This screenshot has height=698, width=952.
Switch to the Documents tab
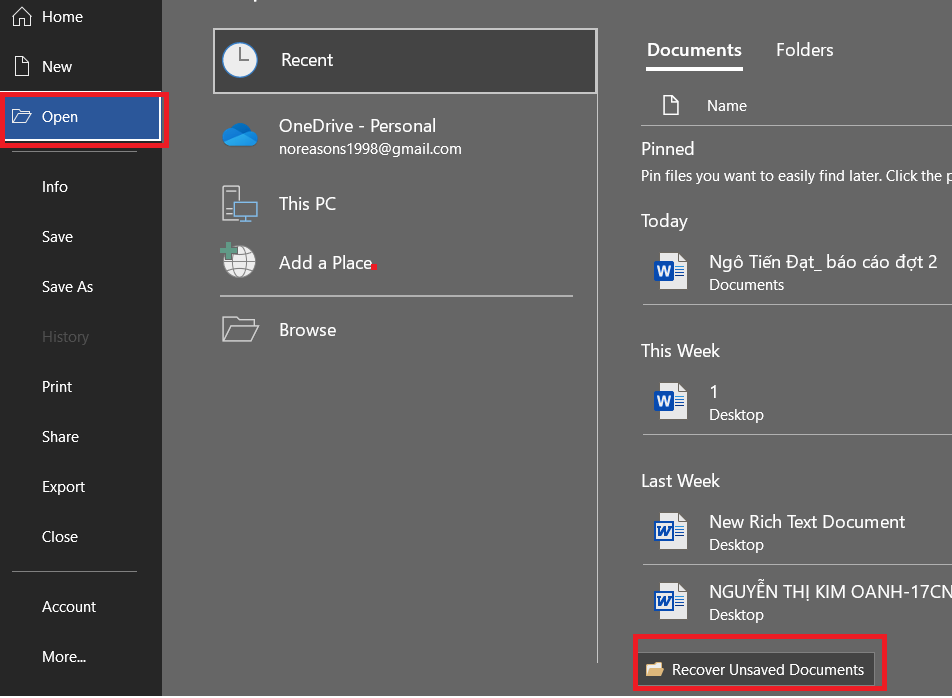694,50
